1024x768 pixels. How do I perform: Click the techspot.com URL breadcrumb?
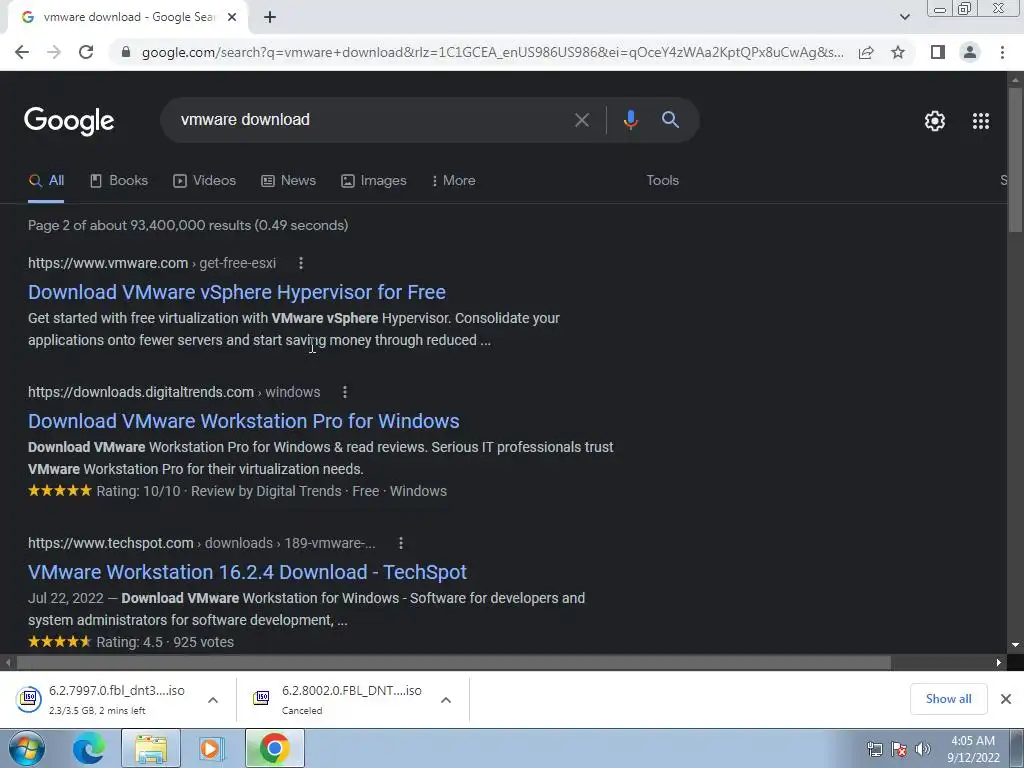[x=202, y=543]
